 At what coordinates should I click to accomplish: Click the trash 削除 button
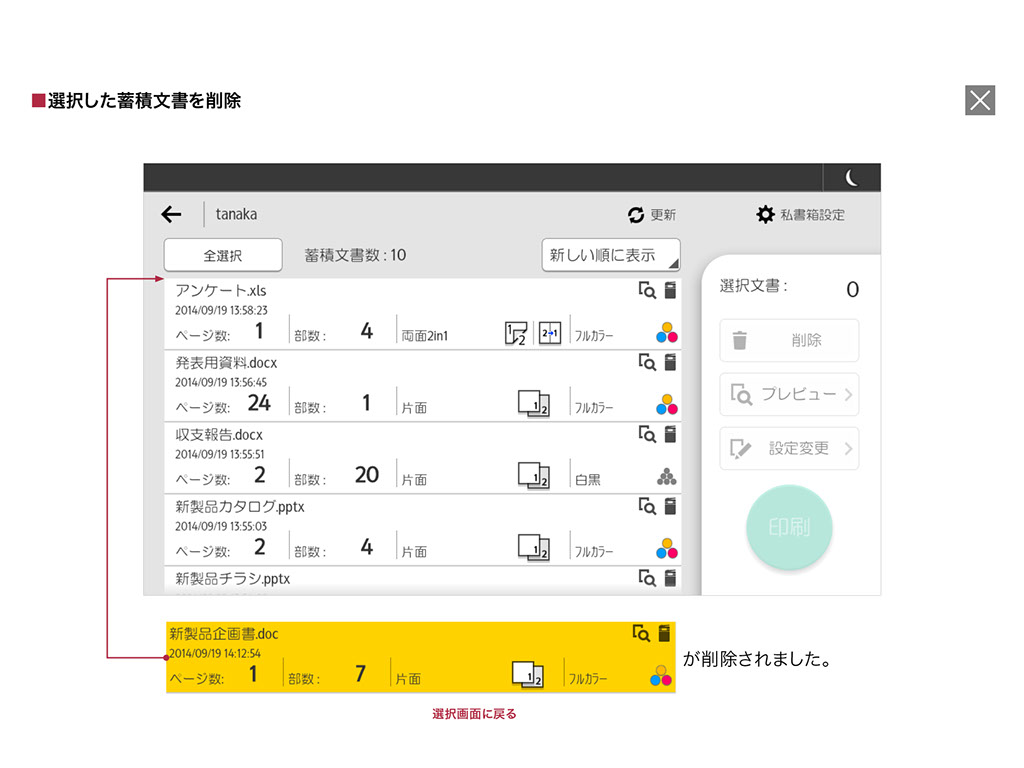[x=789, y=340]
